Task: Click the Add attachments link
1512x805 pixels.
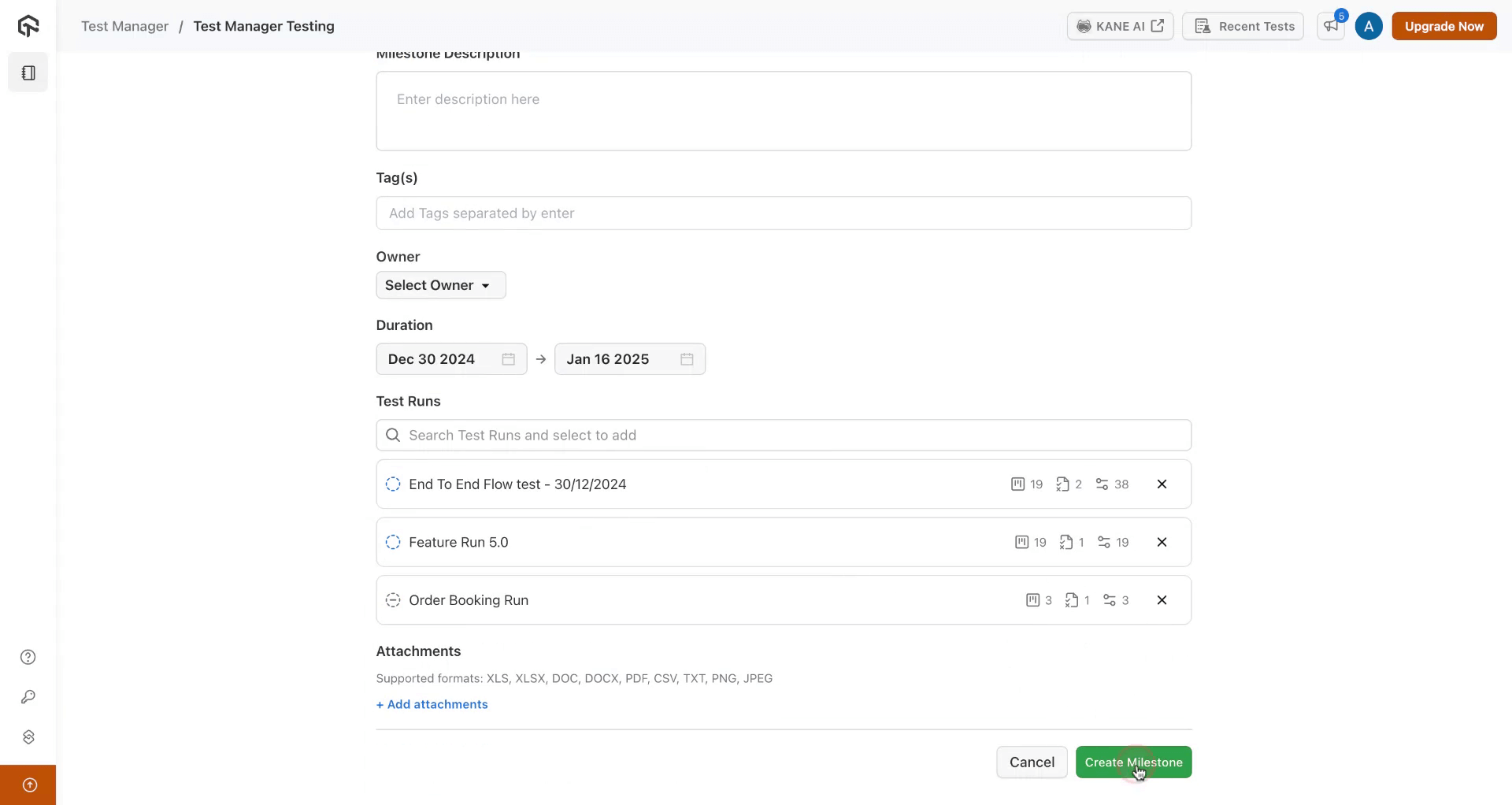Action: point(432,704)
